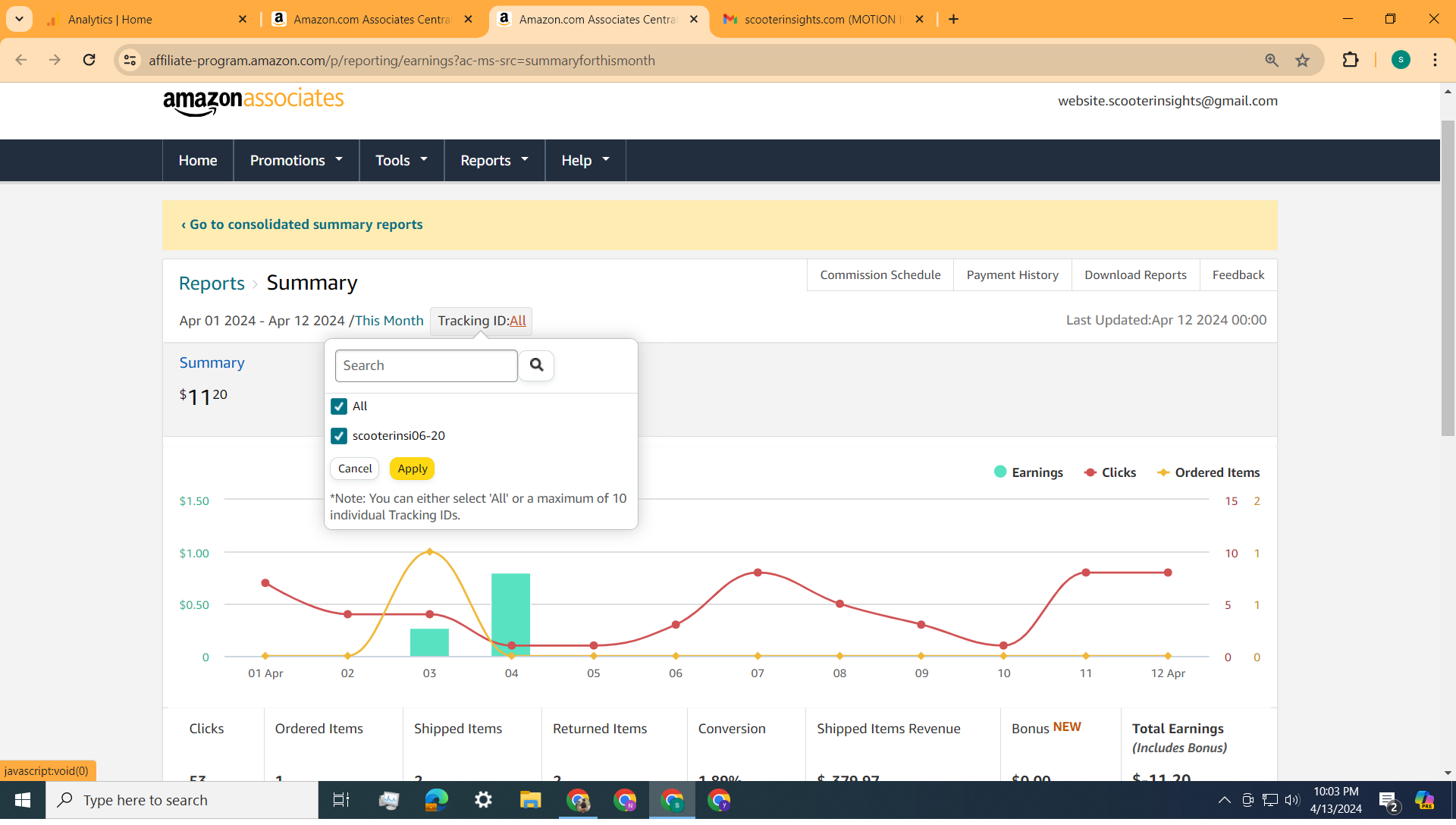Apply the tracking ID selection
The image size is (1456, 825).
pyautogui.click(x=413, y=469)
